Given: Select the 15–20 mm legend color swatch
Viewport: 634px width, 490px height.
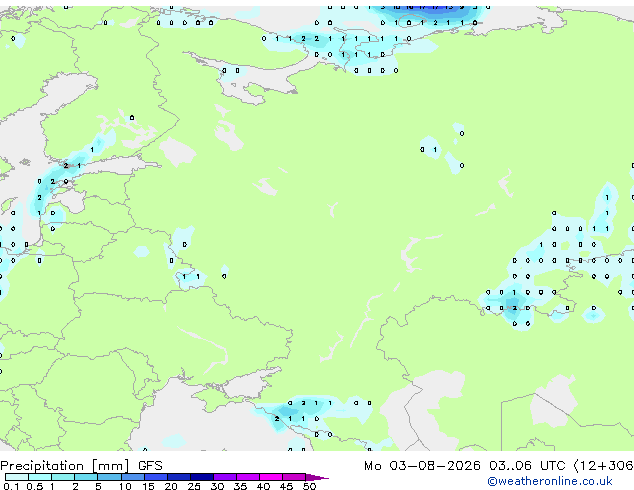Looking at the screenshot, I should [156, 477].
